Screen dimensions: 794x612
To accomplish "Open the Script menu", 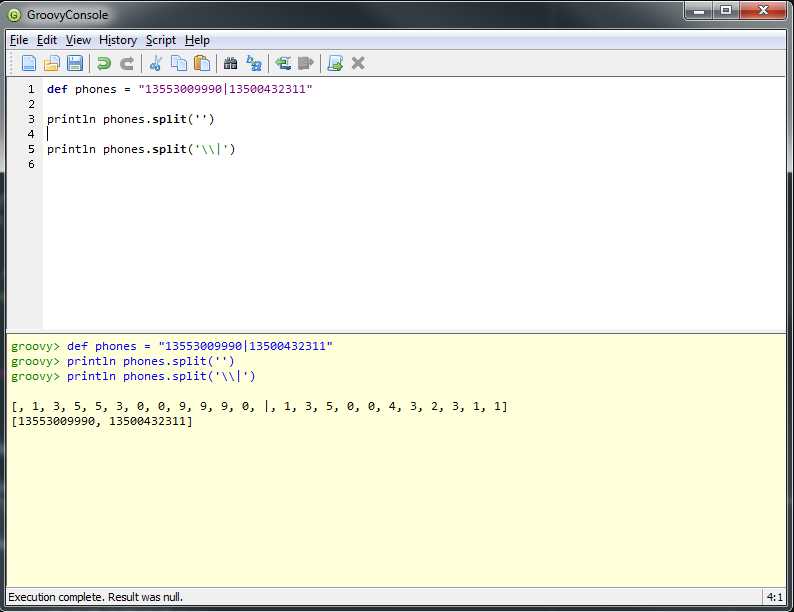I will point(161,40).
